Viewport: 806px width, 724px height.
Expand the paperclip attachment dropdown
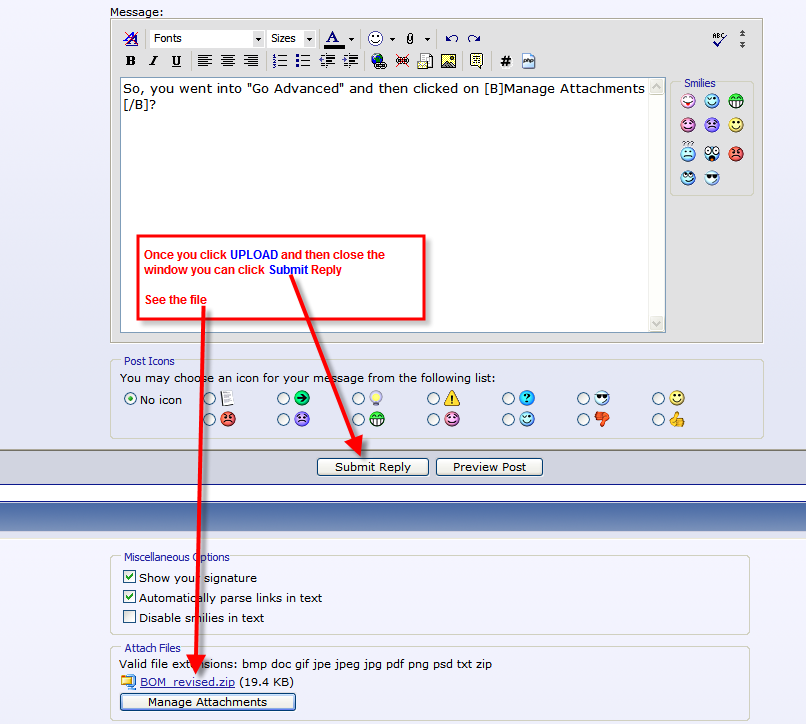click(x=425, y=38)
